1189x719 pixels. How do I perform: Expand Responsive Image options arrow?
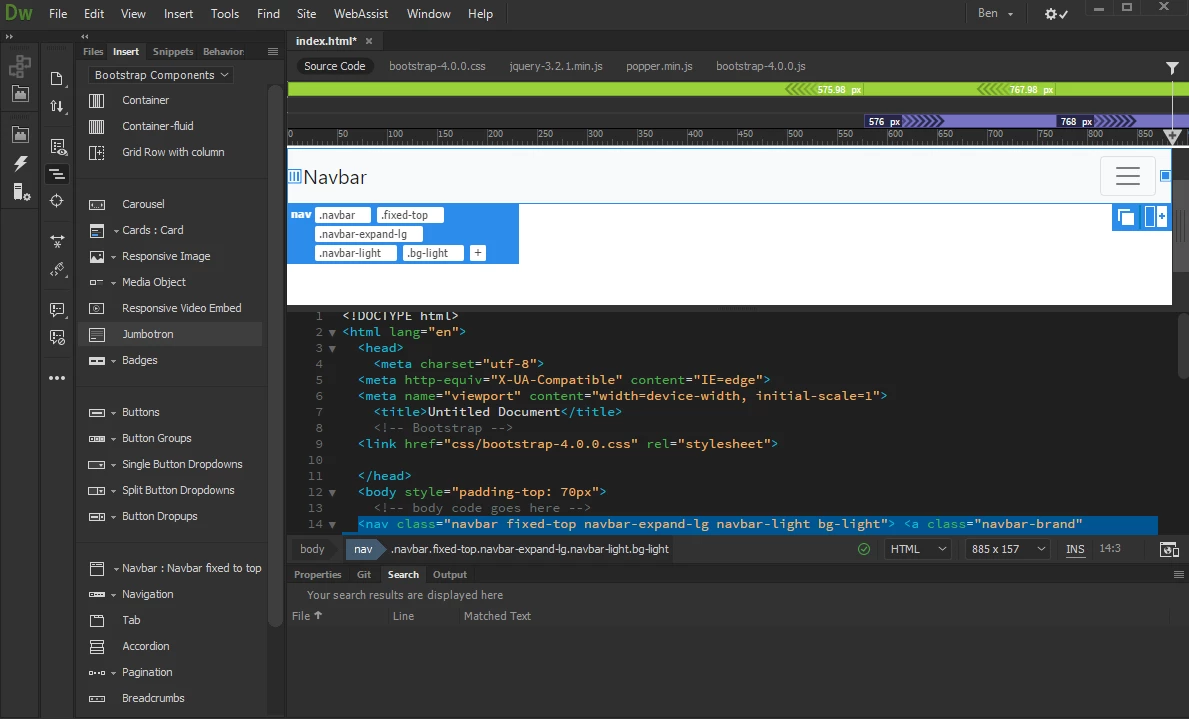(114, 257)
